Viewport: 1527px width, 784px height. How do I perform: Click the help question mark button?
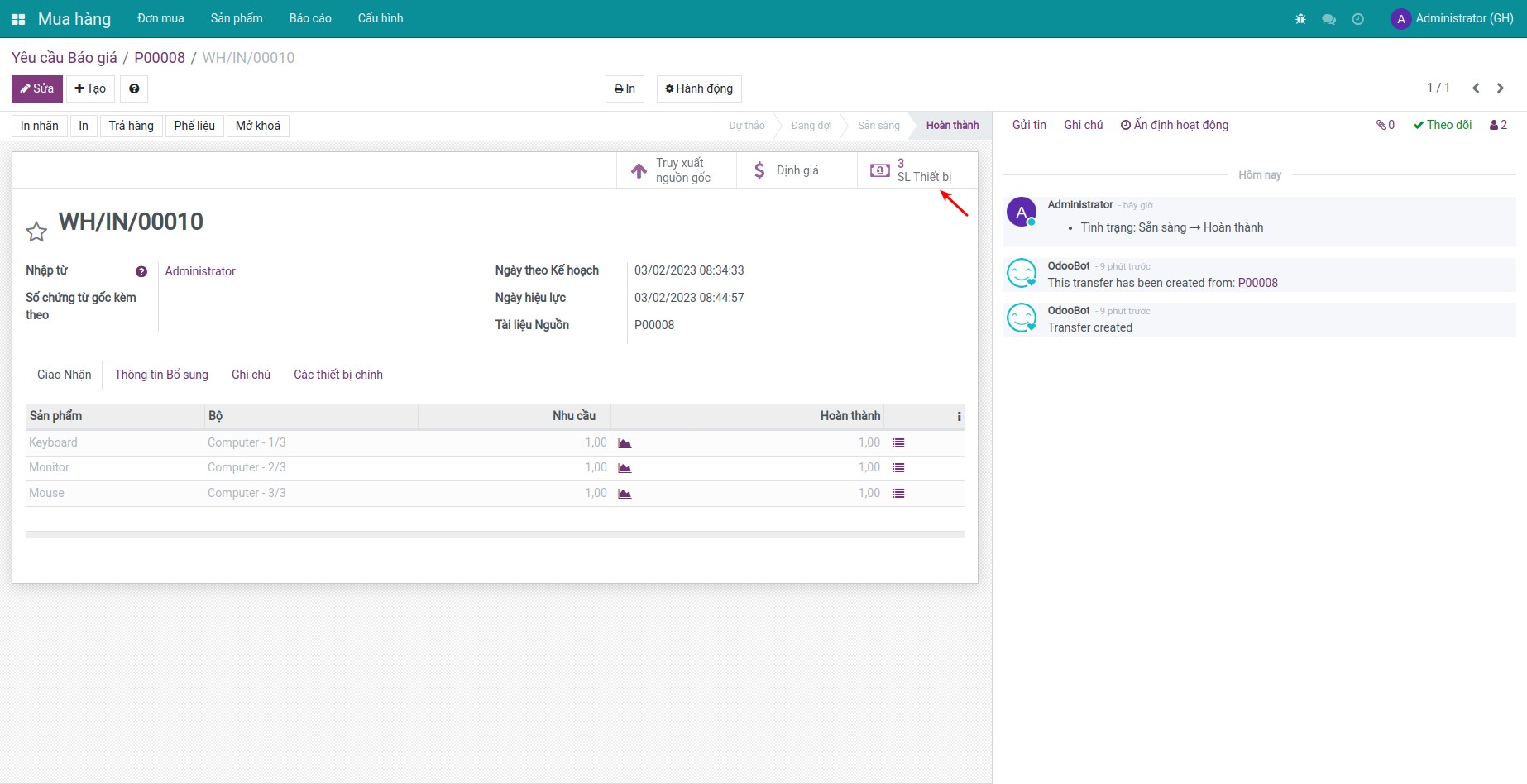134,88
